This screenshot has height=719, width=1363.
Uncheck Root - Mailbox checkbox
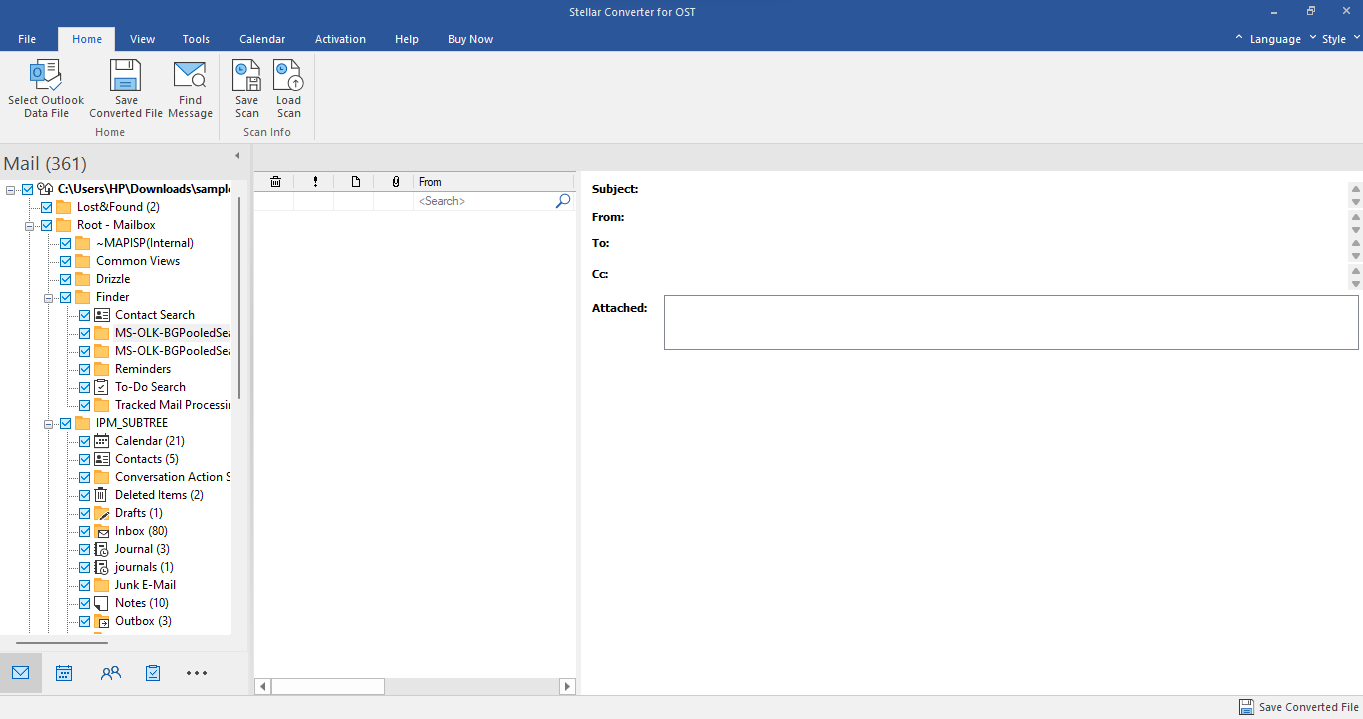tap(46, 225)
